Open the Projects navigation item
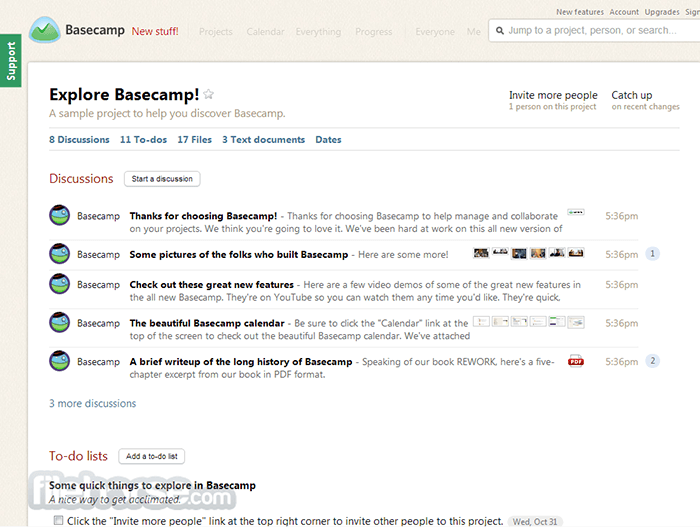The width and height of the screenshot is (700, 527). [x=216, y=32]
